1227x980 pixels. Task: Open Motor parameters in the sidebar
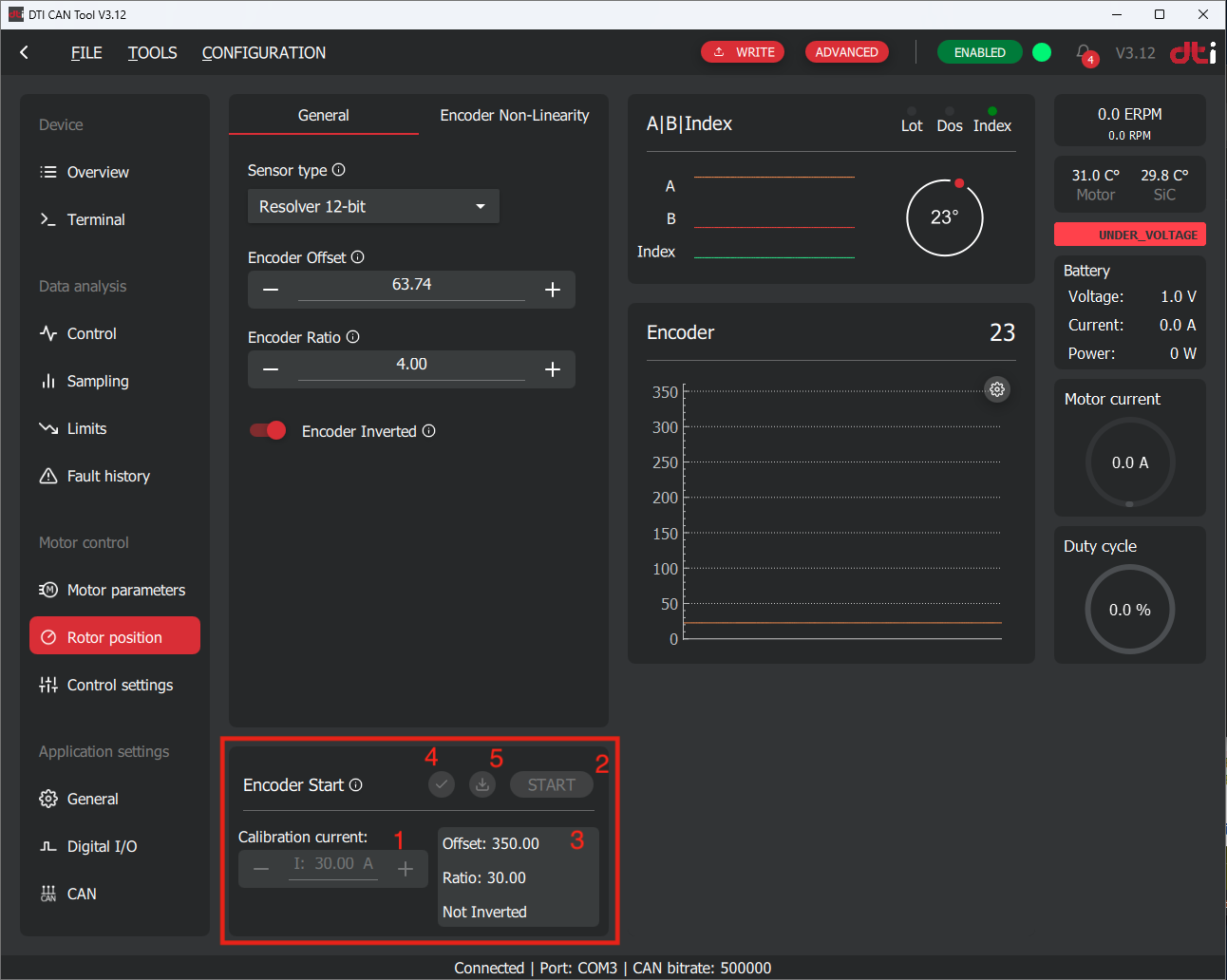[x=115, y=590]
